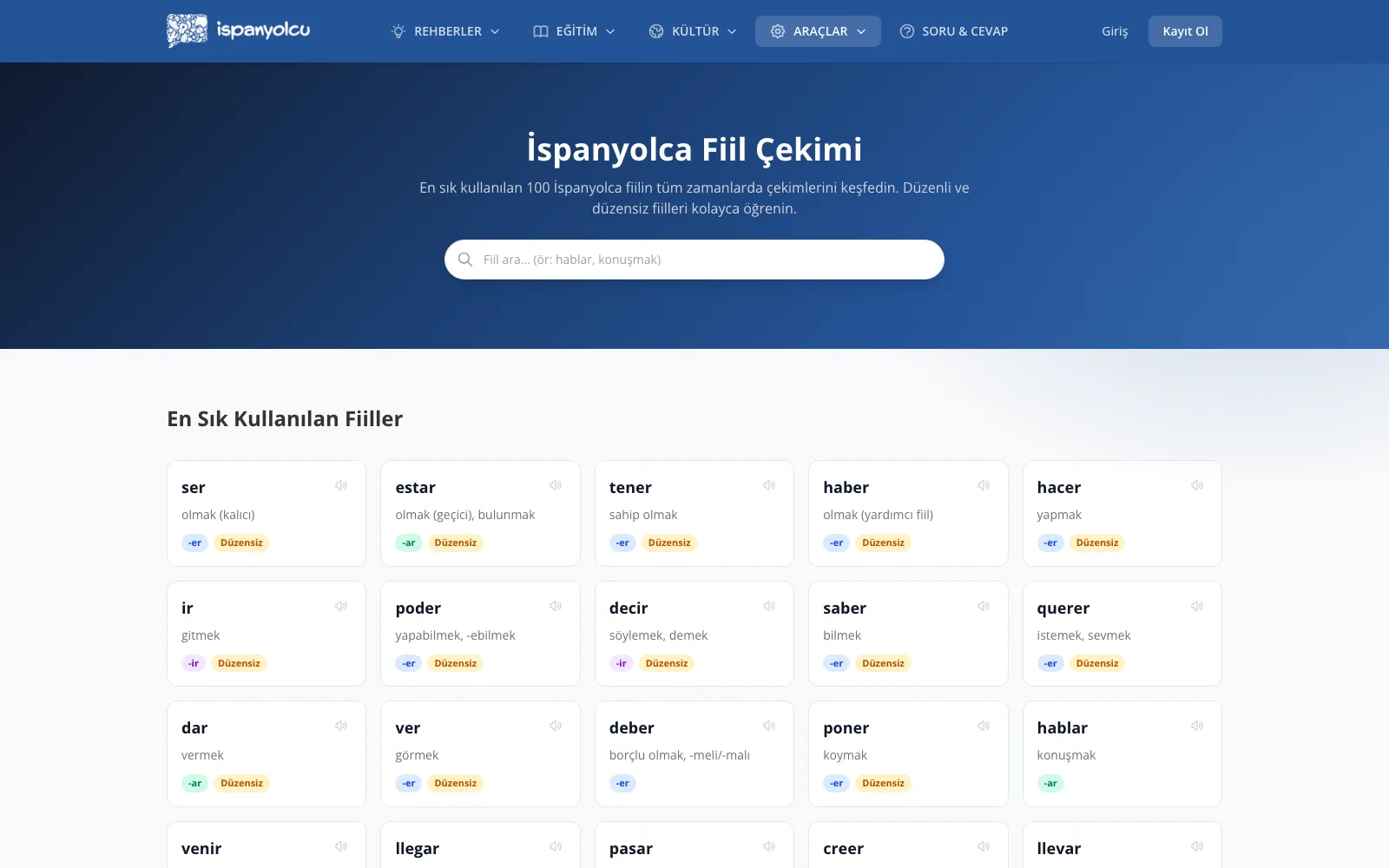Play audio pronunciation for hablar

coord(1197,726)
